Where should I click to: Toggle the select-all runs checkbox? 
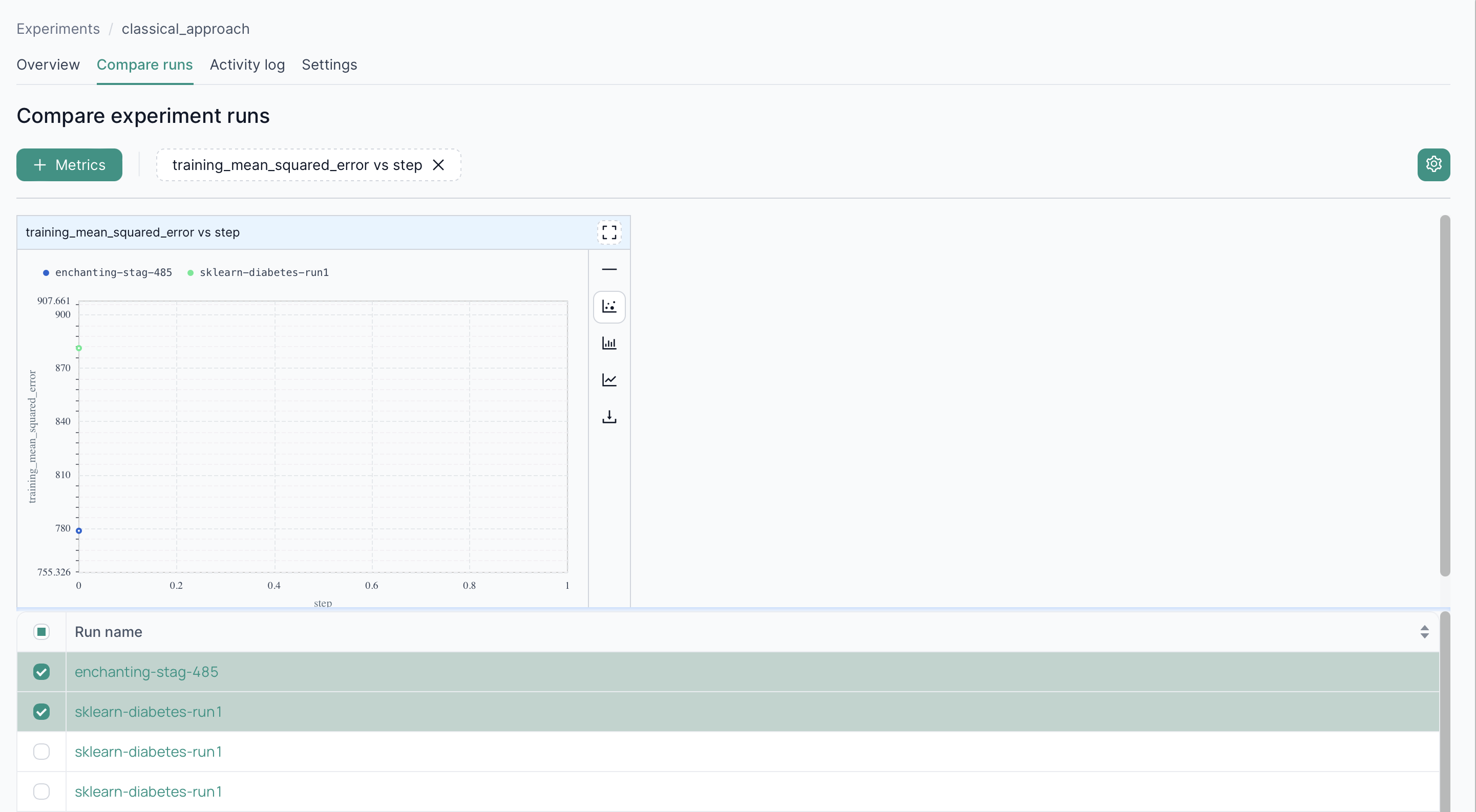tap(41, 632)
